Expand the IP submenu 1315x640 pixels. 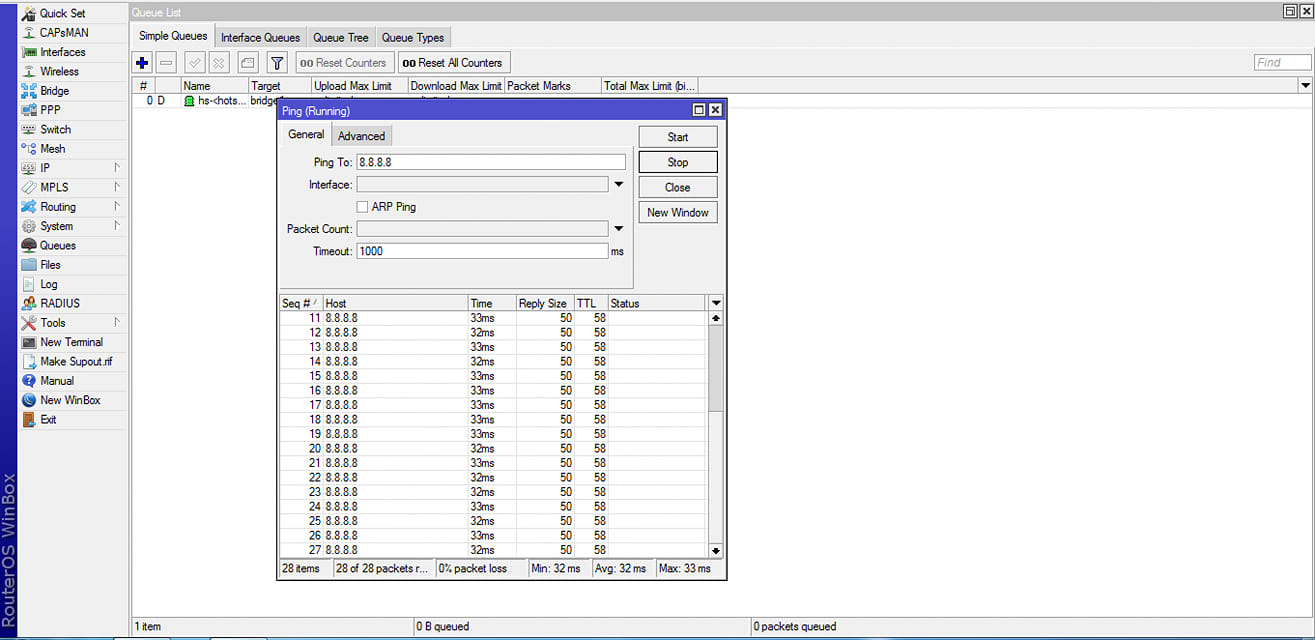point(117,168)
